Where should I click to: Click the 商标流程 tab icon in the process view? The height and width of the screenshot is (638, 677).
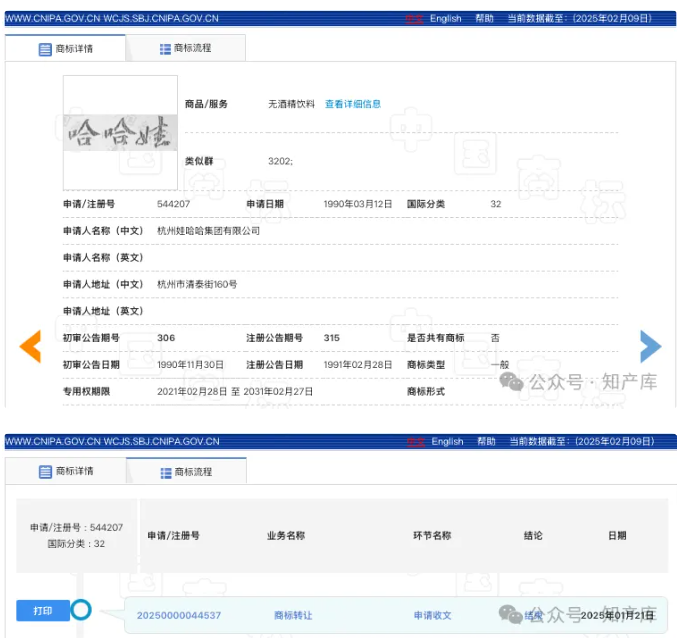tap(166, 472)
